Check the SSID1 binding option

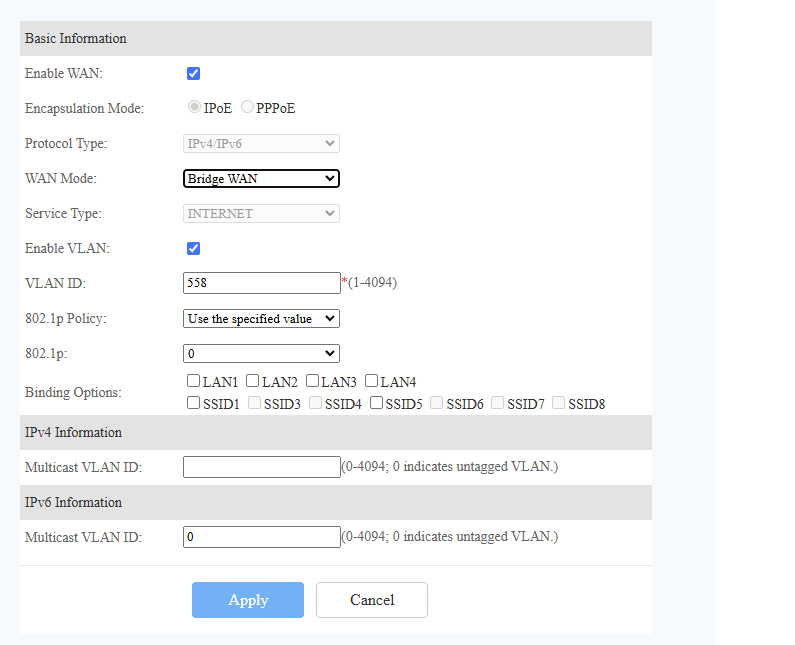point(193,403)
